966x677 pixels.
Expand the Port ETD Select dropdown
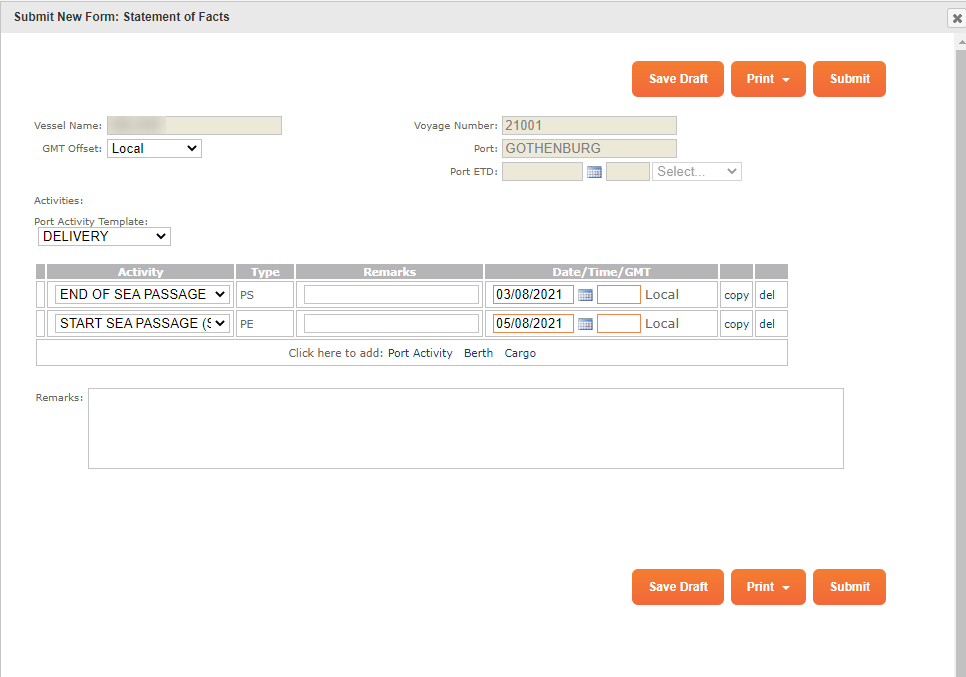tap(697, 171)
